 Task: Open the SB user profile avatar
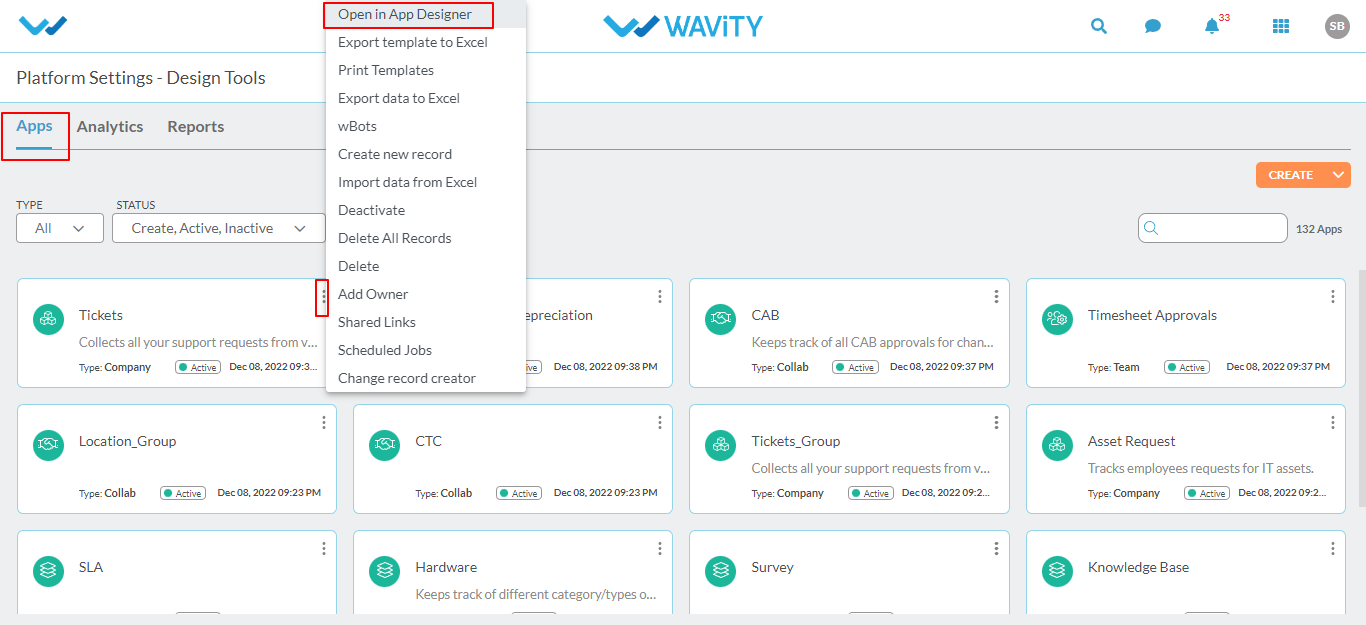pyautogui.click(x=1337, y=27)
